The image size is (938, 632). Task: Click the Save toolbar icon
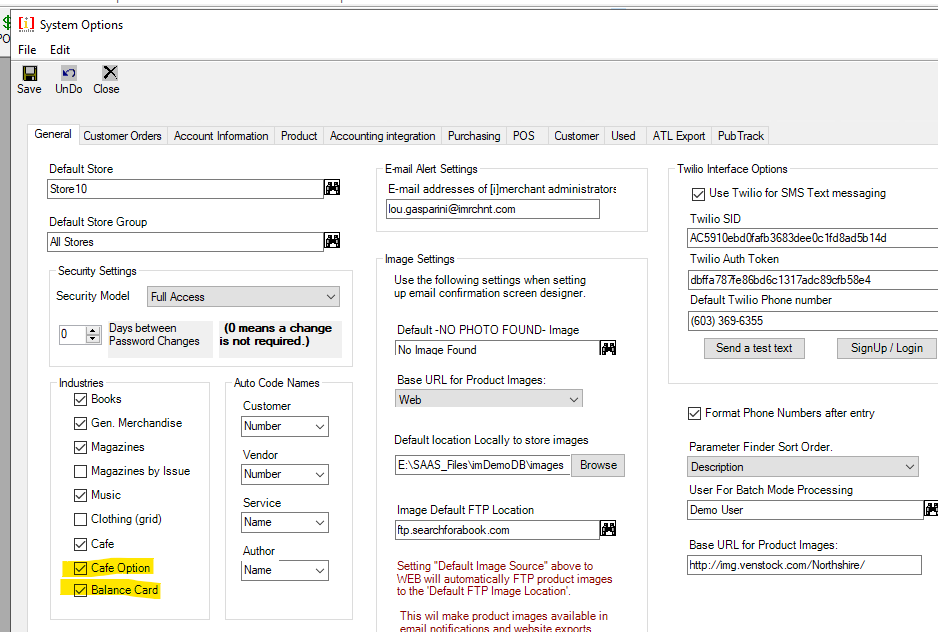[29, 80]
